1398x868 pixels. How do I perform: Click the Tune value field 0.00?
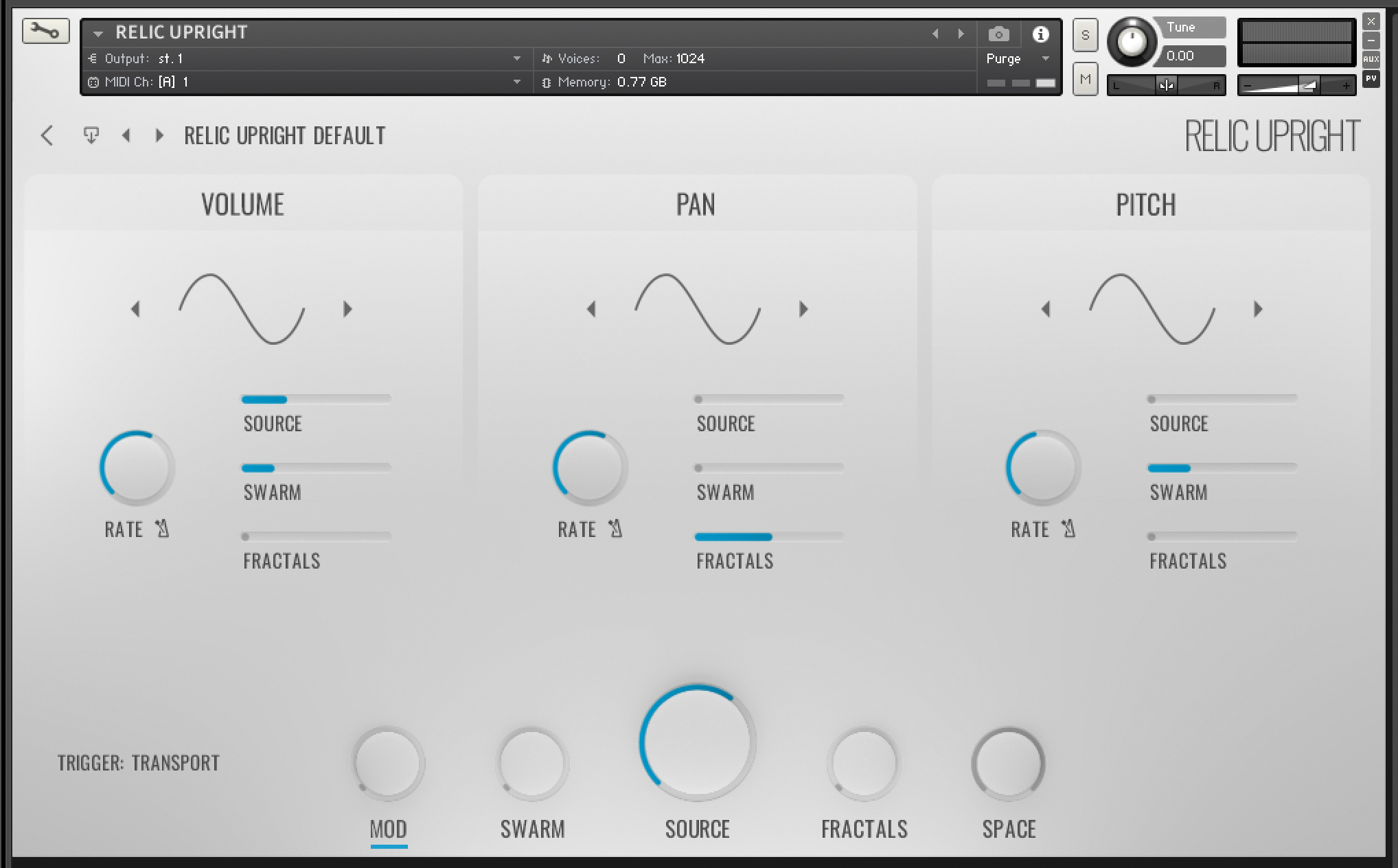tap(1193, 56)
